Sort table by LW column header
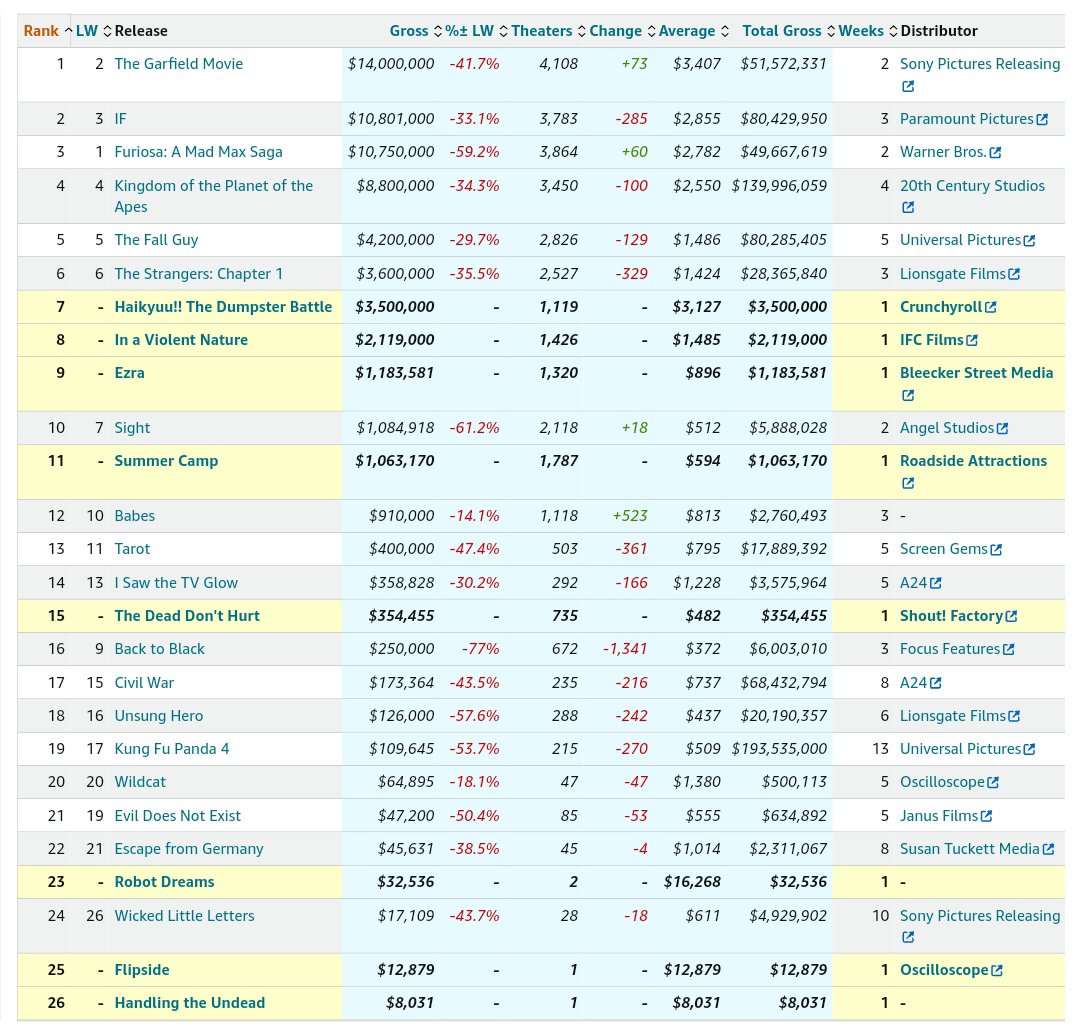Viewport: 1080px width, 1032px height. (x=93, y=31)
